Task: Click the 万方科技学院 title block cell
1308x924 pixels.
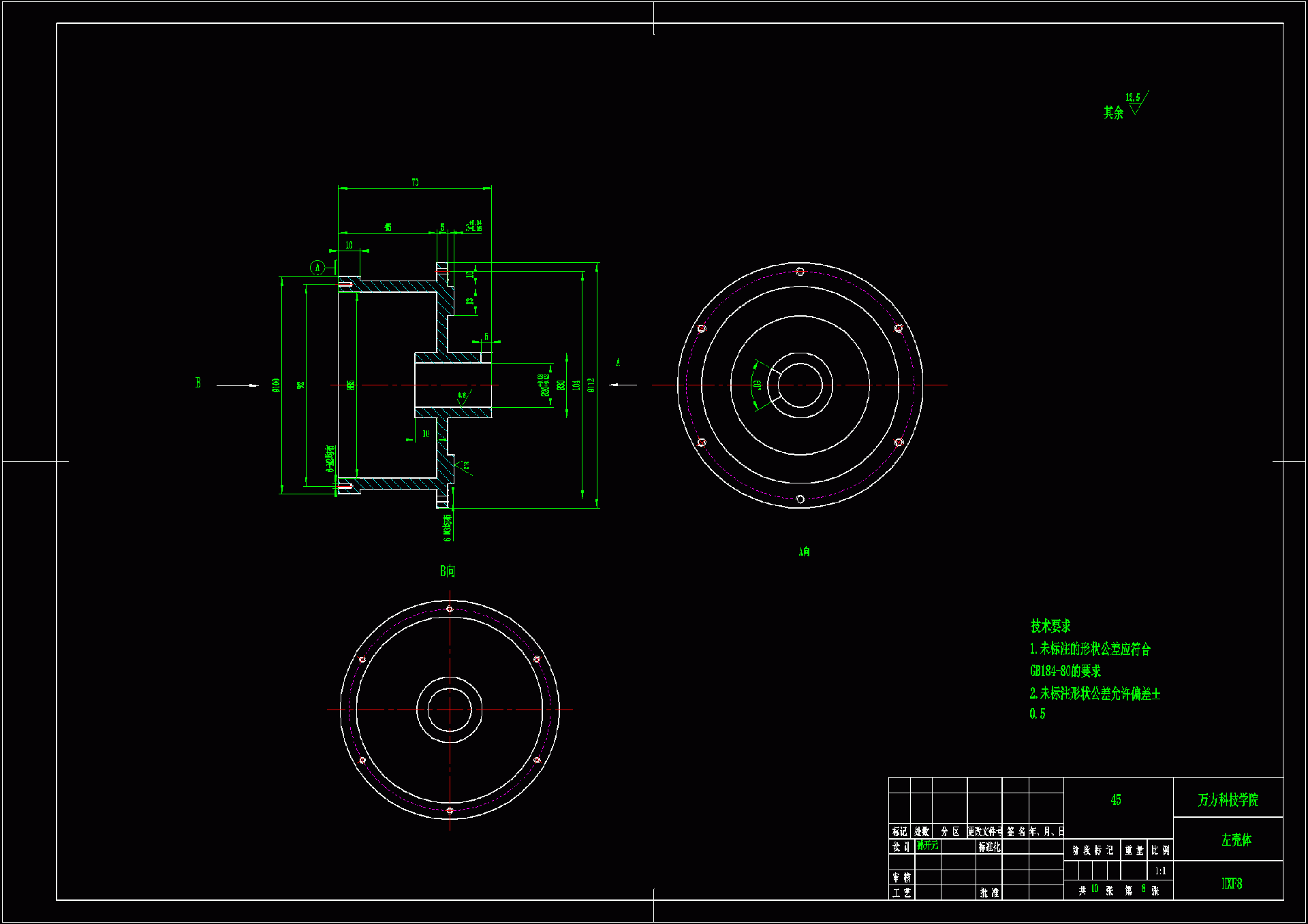Action: point(1228,800)
